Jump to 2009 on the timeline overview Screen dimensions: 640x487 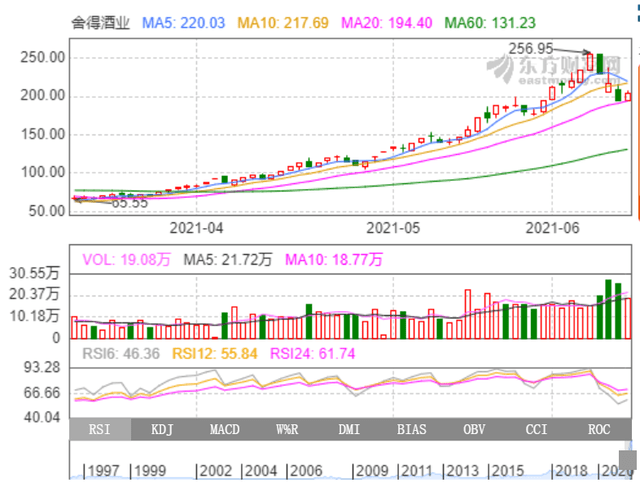coord(369,471)
